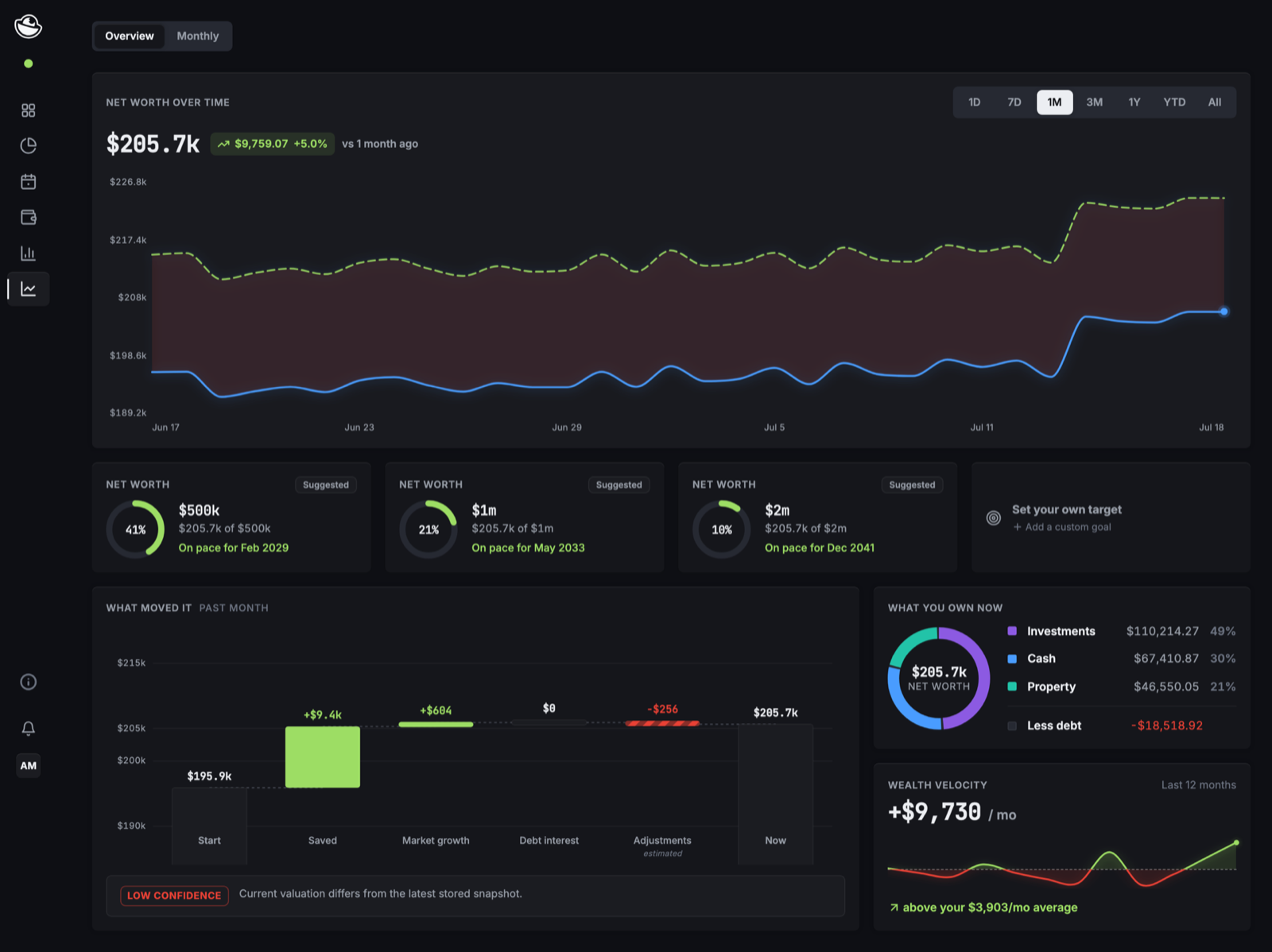Click the green Saved bar in waterfall chart
The height and width of the screenshot is (952, 1272).
click(x=323, y=757)
